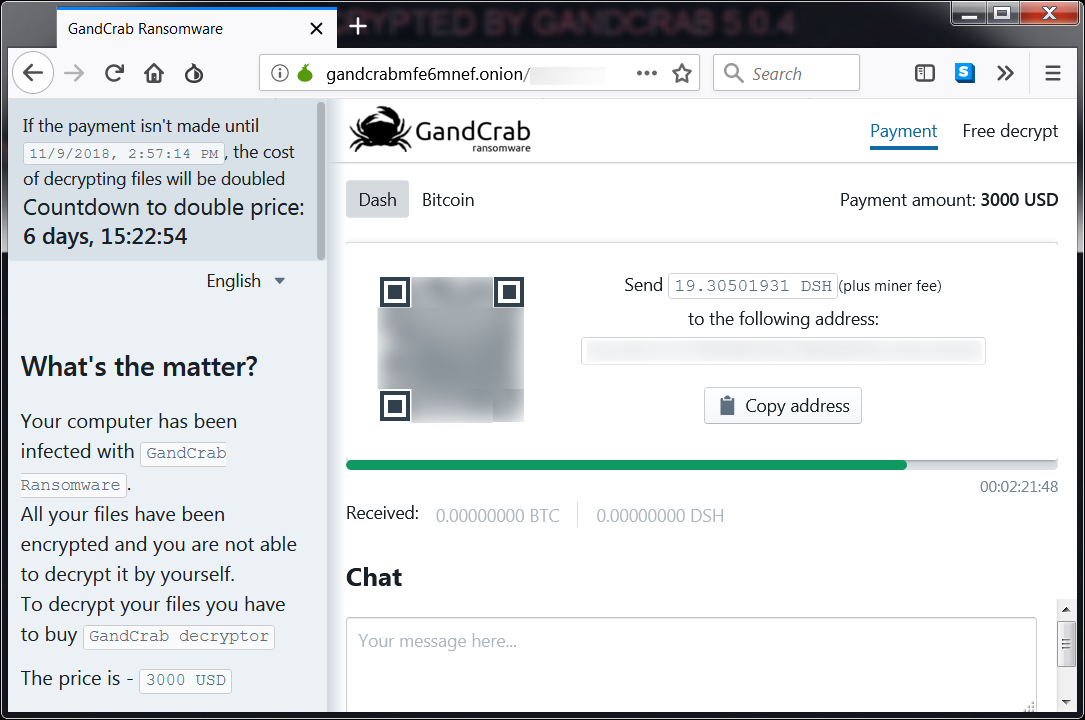Click the main page scrollbar thumb
The image size is (1085, 720).
(1066, 644)
